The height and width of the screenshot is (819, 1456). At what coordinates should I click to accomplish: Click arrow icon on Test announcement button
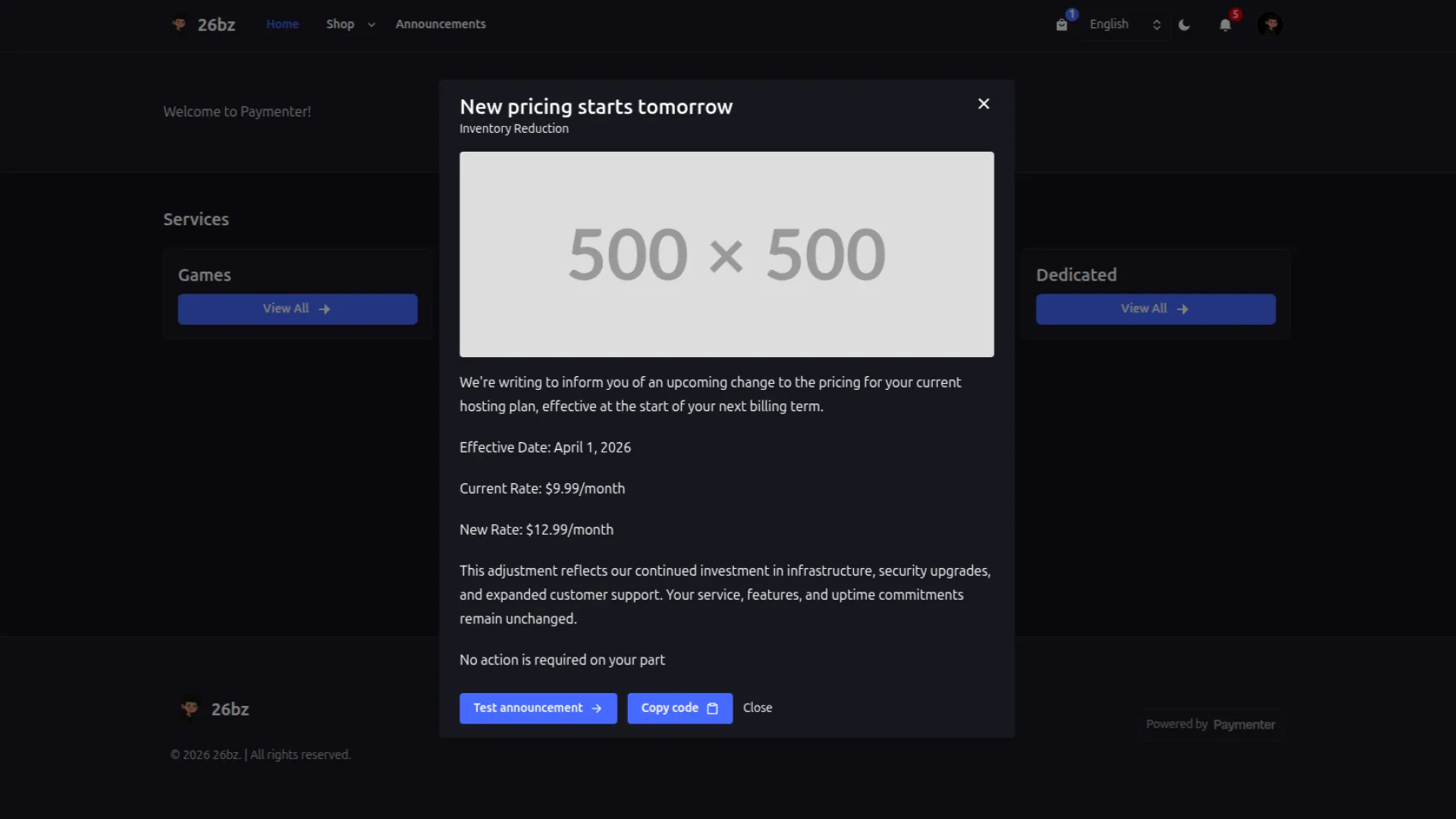(x=597, y=708)
